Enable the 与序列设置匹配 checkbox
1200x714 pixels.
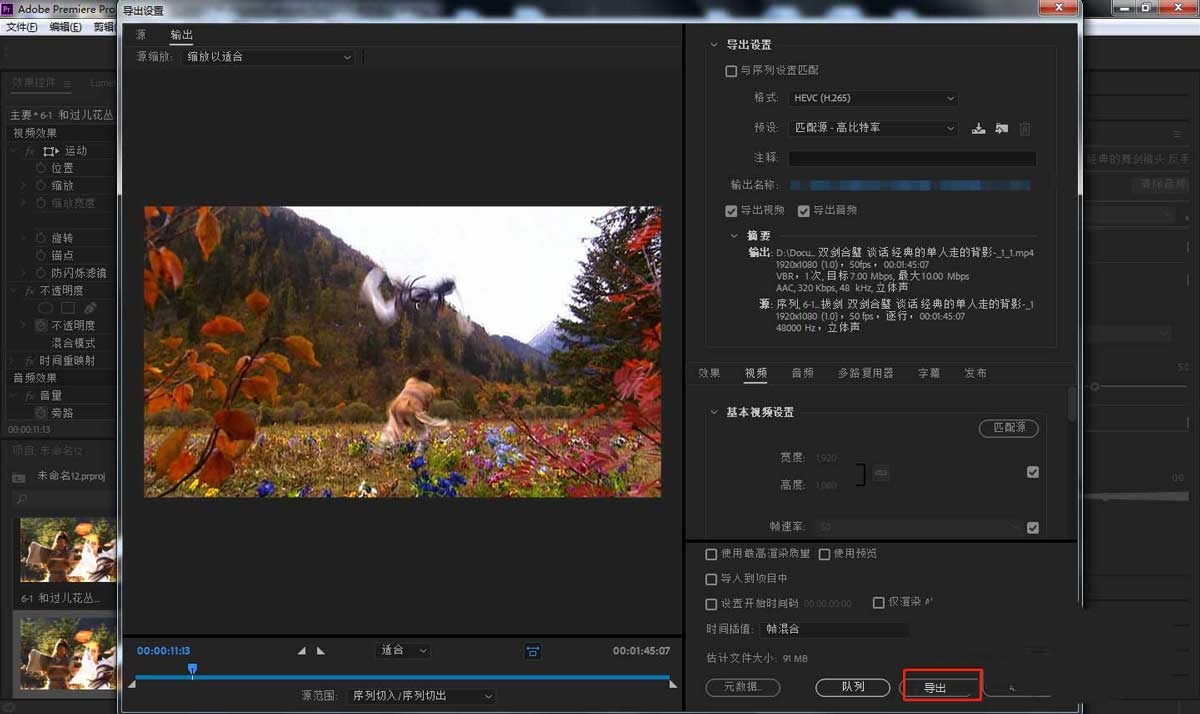[x=730, y=70]
